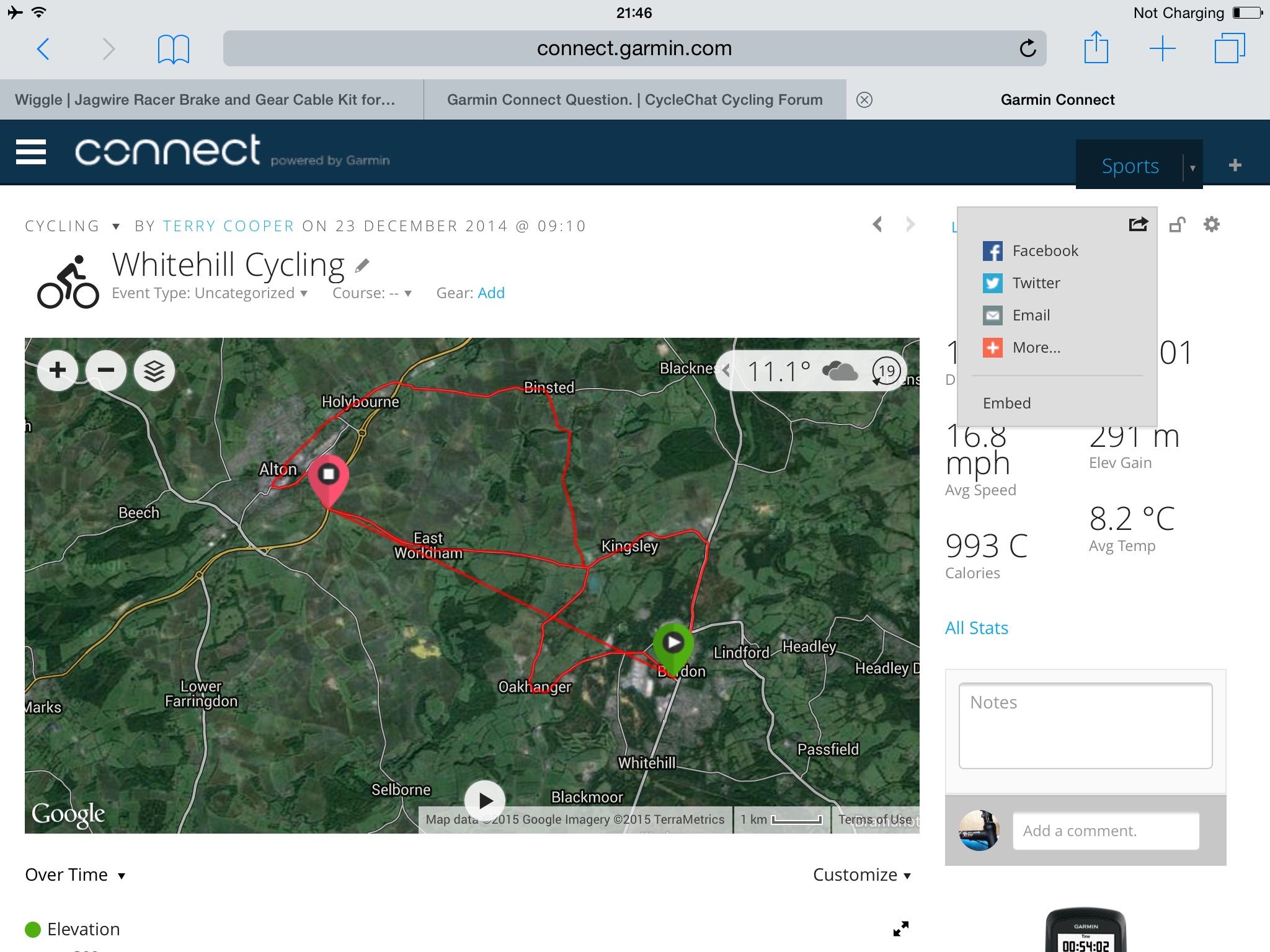Toggle the green Elevation chart dot
The width and height of the screenshot is (1270, 952).
tap(33, 929)
